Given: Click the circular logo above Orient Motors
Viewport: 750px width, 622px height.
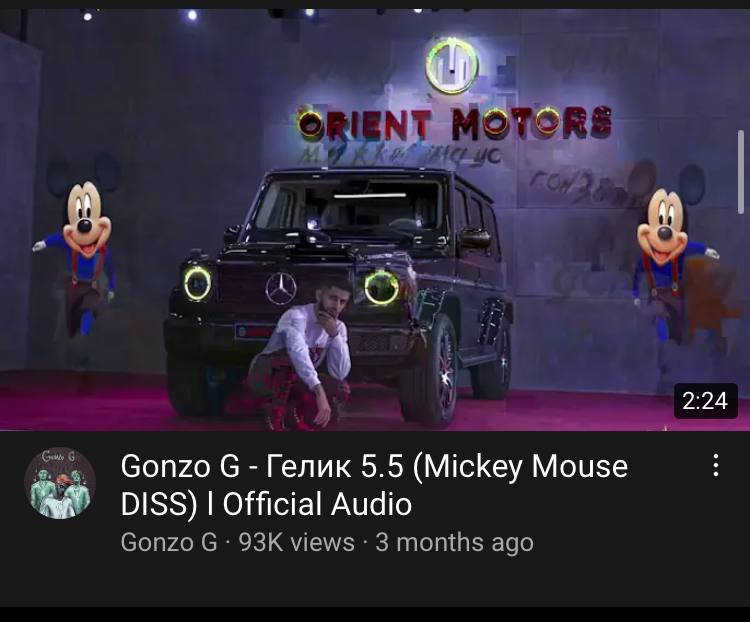Looking at the screenshot, I should pyautogui.click(x=452, y=65).
